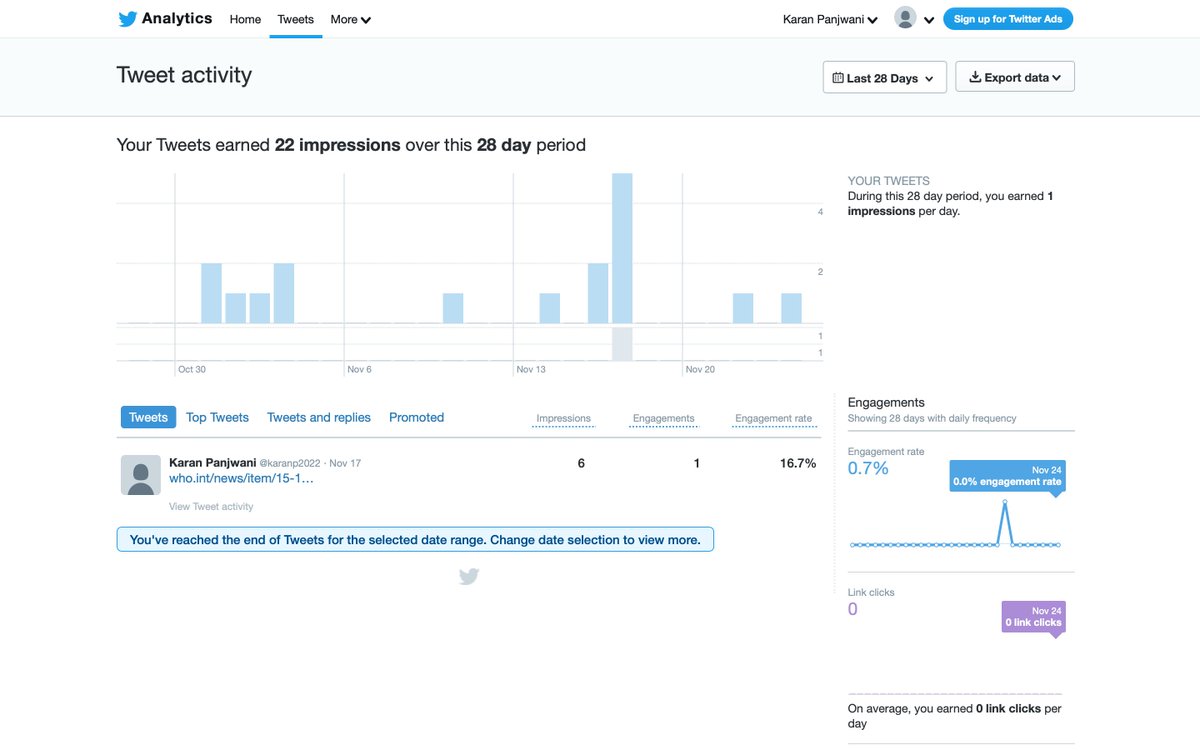
Task: Click the 1 engagements value in tweet row
Action: [697, 463]
